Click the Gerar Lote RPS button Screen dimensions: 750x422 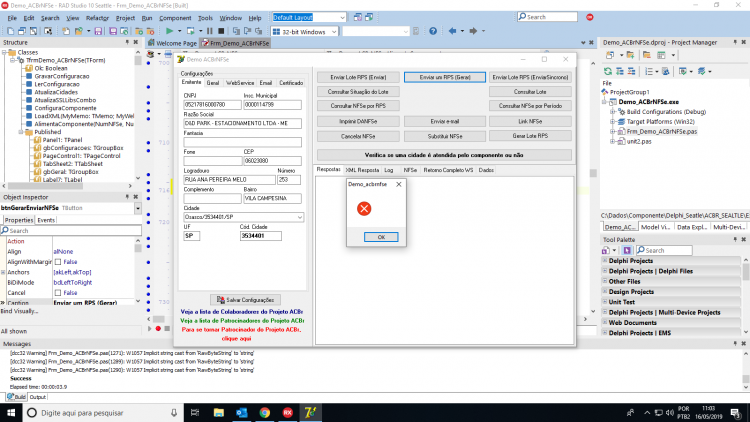pos(530,136)
